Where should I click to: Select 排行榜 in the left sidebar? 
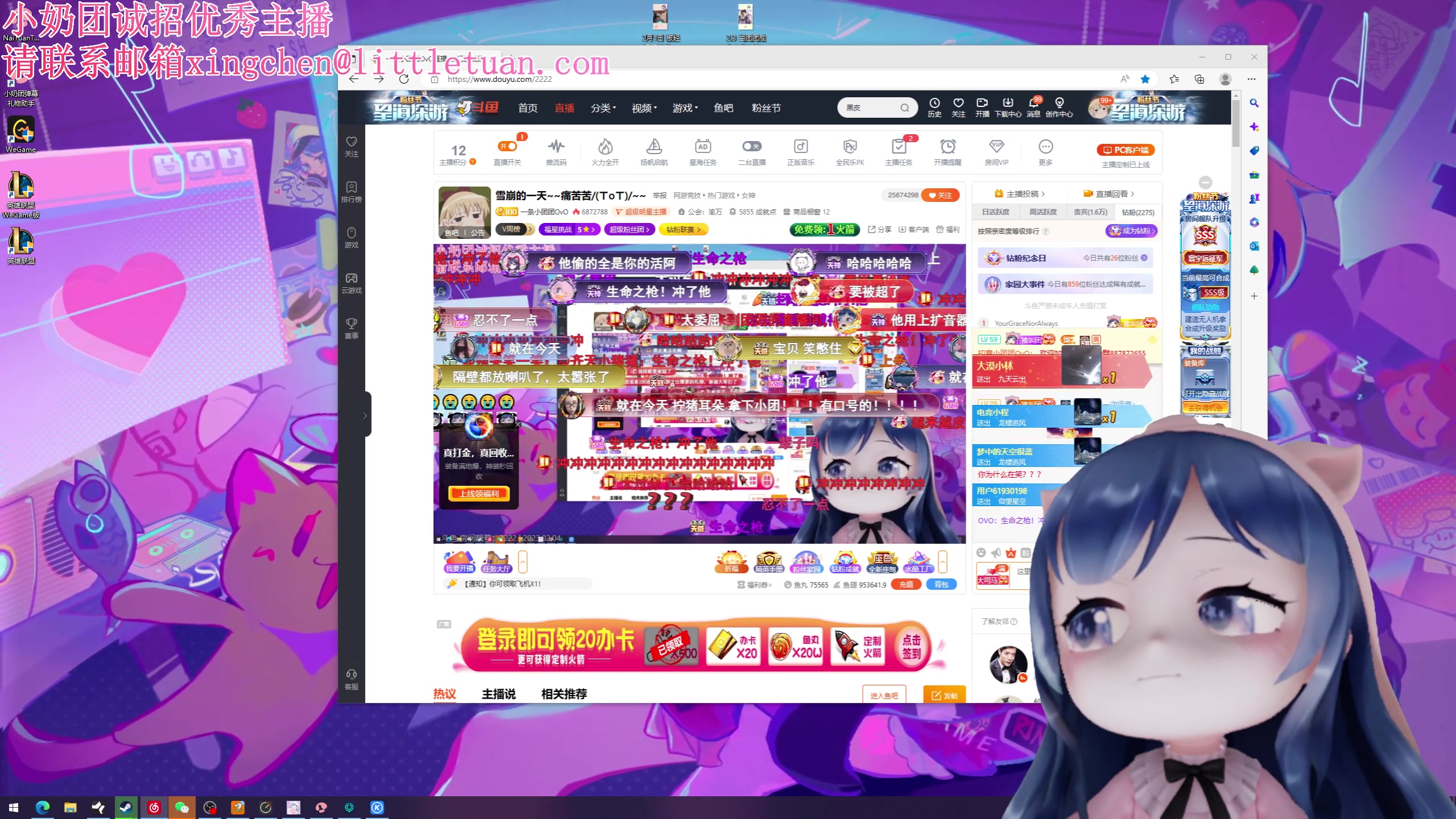pyautogui.click(x=351, y=191)
